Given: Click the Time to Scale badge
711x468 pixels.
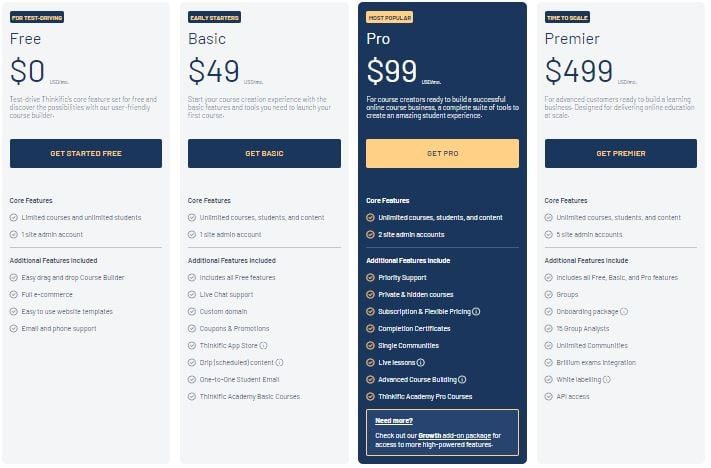Looking at the screenshot, I should click(x=567, y=18).
